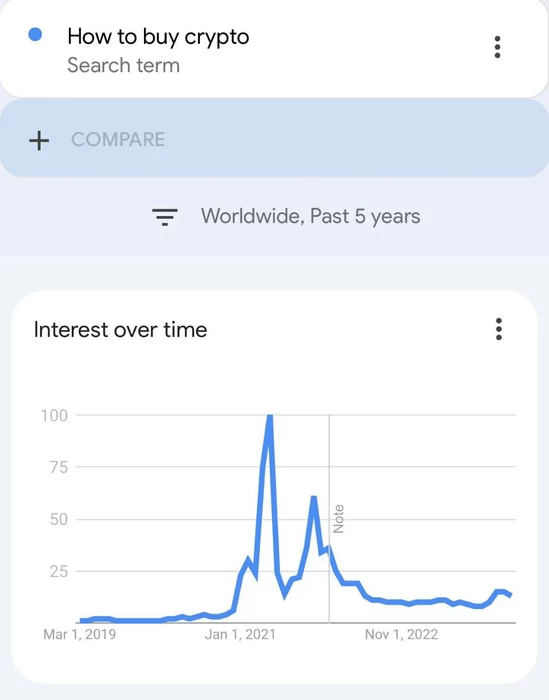This screenshot has width=549, height=700.
Task: Click the Note marker on the chart
Action: click(x=338, y=519)
